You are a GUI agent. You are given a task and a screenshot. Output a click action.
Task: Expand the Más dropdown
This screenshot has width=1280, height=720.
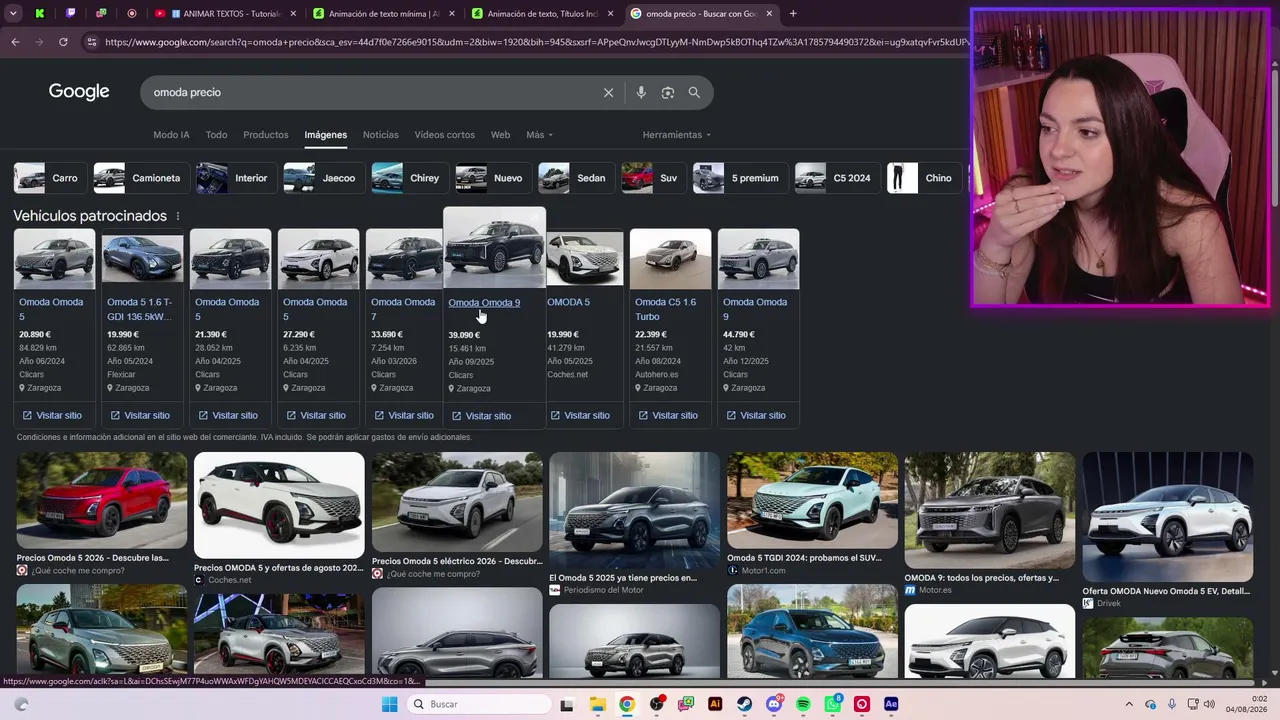(x=539, y=135)
